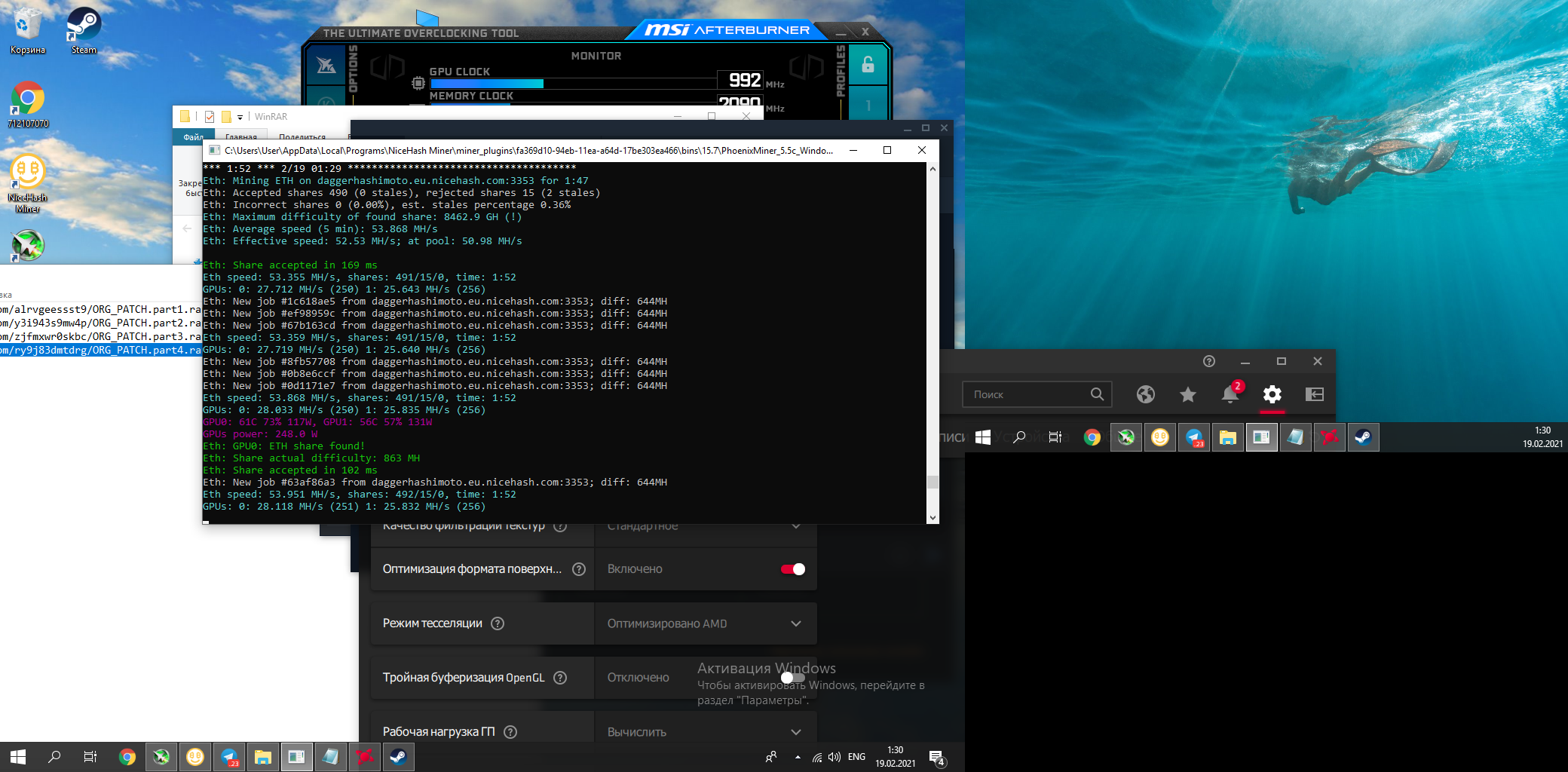The width and height of the screenshot is (1568, 772).
Task: Select the MSI Afterburner desktop shortcut below NiceHash
Action: (x=28, y=245)
